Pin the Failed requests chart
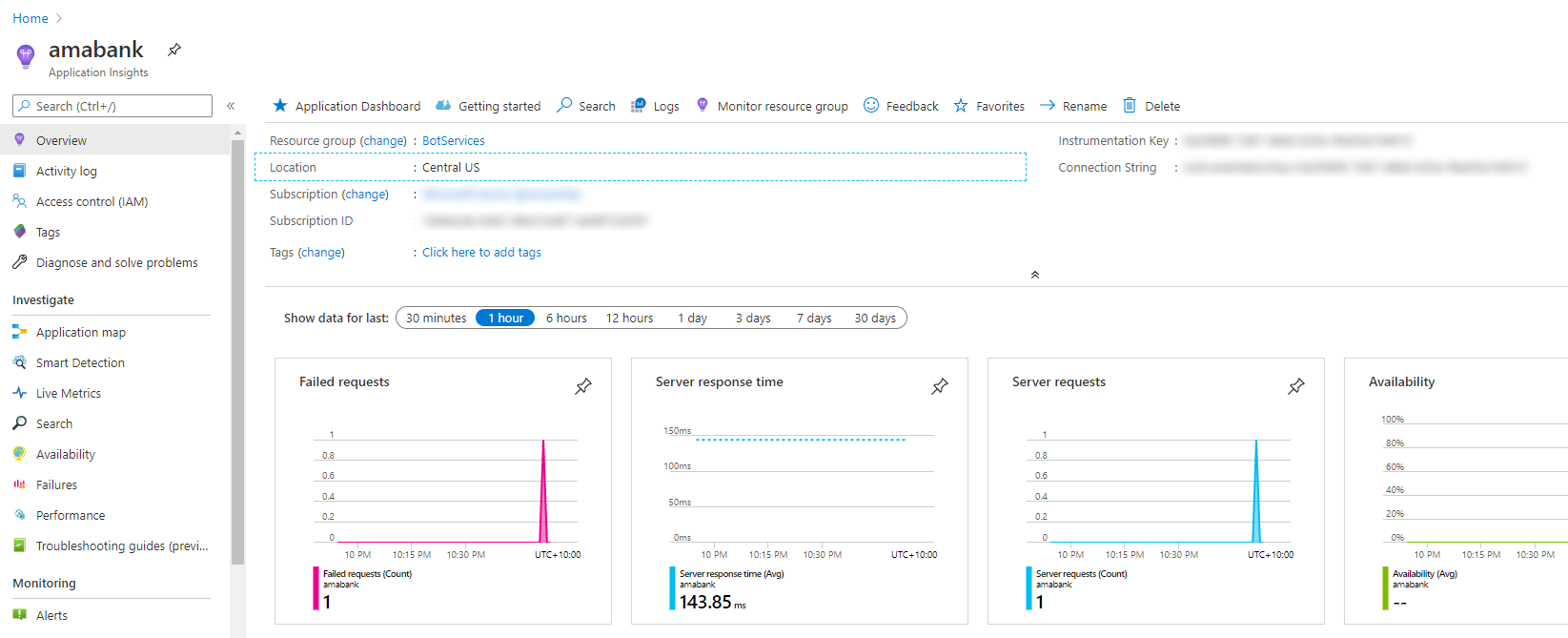 [x=583, y=386]
